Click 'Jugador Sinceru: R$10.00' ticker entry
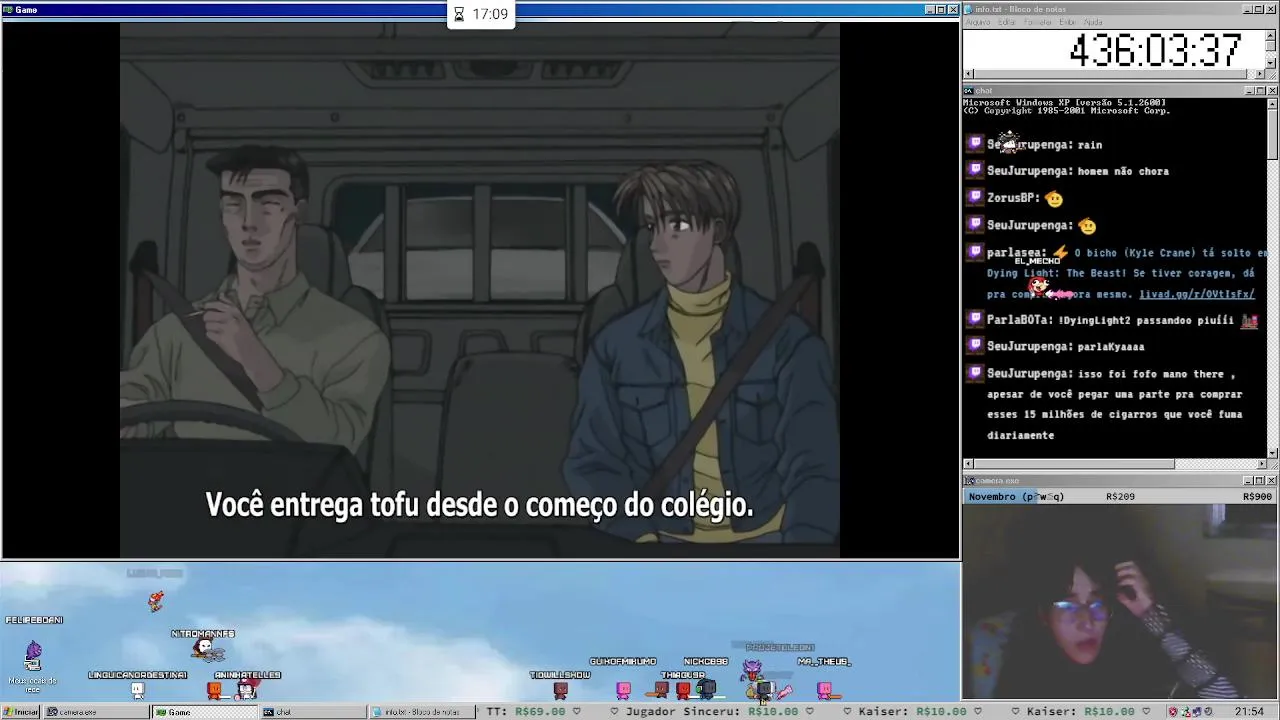The image size is (1280, 720). pos(712,712)
